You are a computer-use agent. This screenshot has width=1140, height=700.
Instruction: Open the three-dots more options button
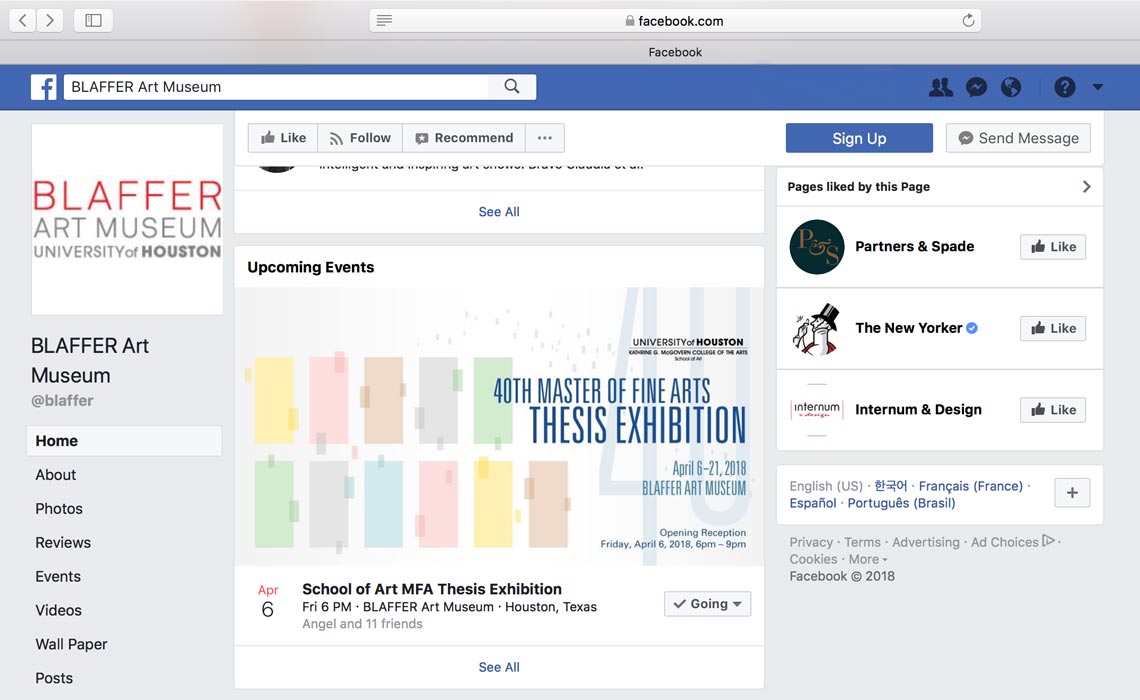(545, 138)
